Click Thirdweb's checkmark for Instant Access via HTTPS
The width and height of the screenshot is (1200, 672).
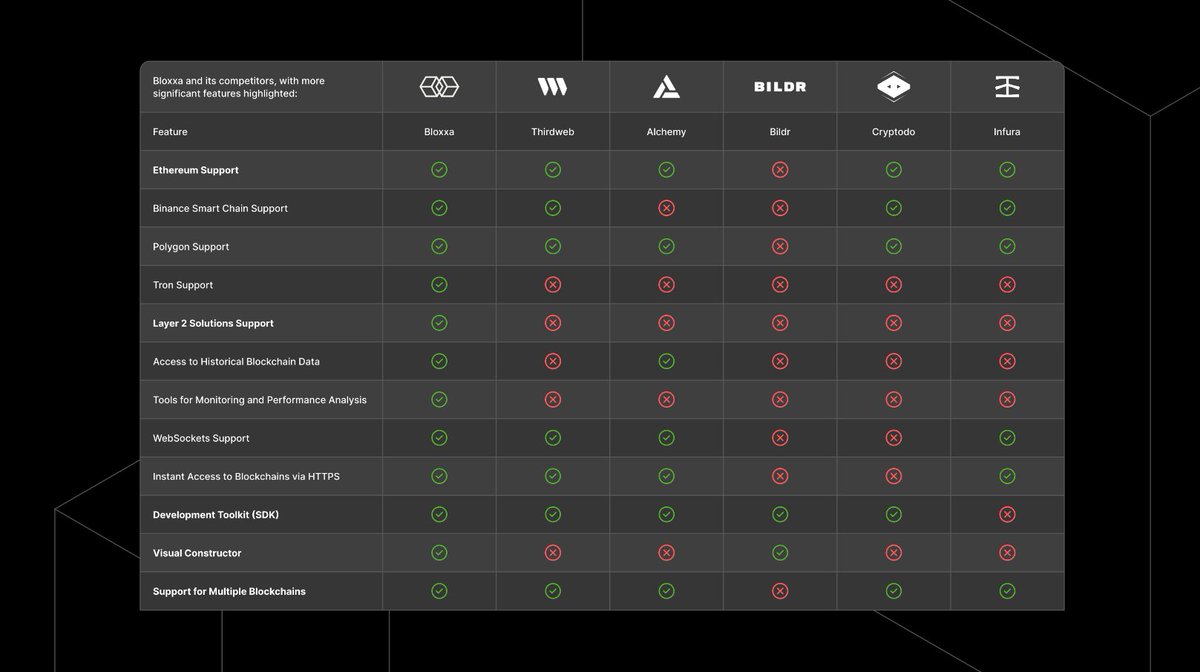(552, 476)
